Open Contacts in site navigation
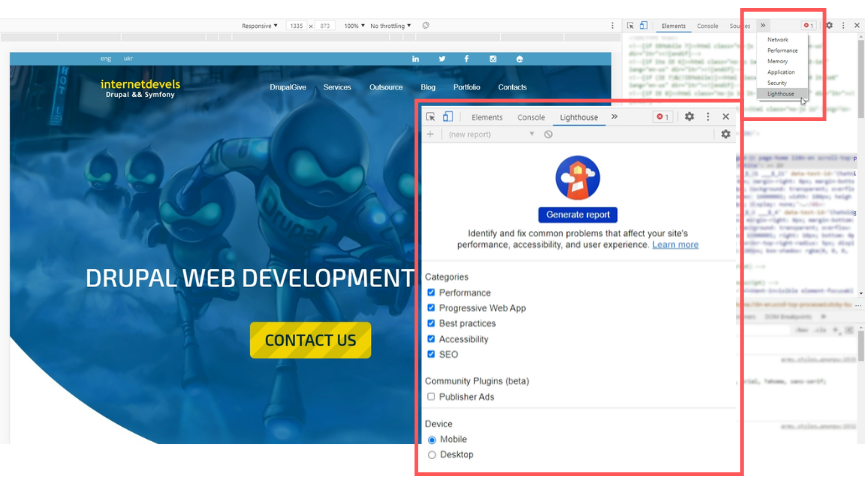The height and width of the screenshot is (481, 865). click(512, 87)
